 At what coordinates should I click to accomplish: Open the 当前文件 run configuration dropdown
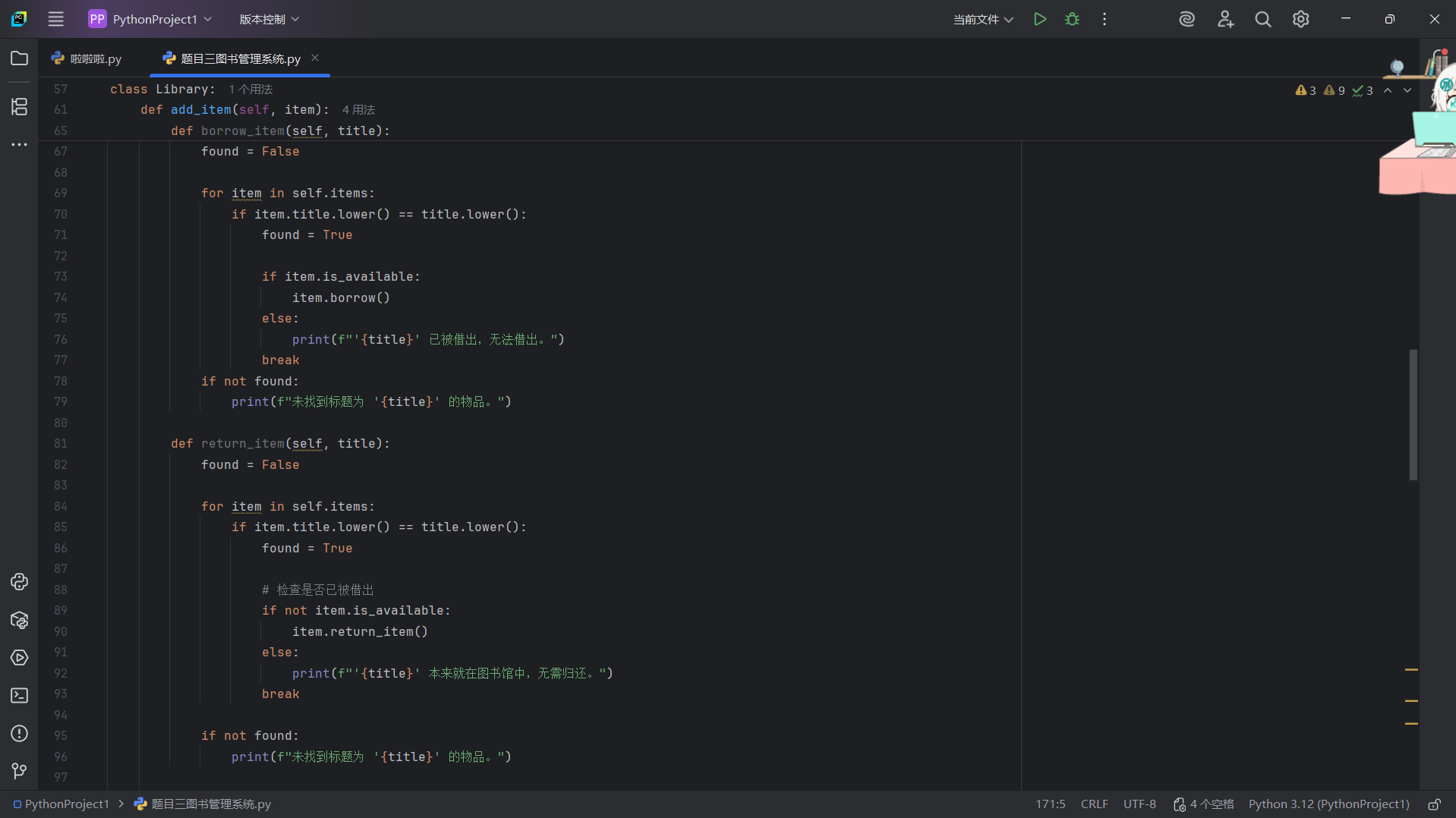coord(982,19)
